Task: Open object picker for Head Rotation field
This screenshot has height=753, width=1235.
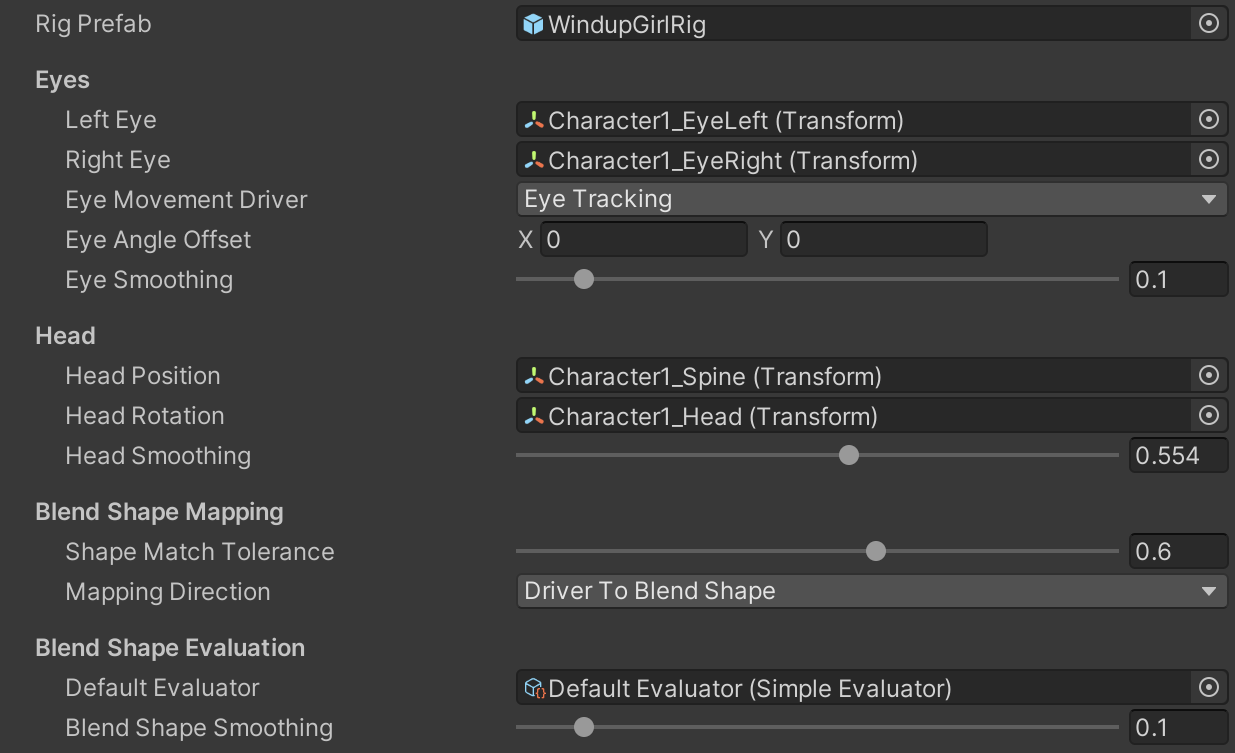Action: 1209,416
